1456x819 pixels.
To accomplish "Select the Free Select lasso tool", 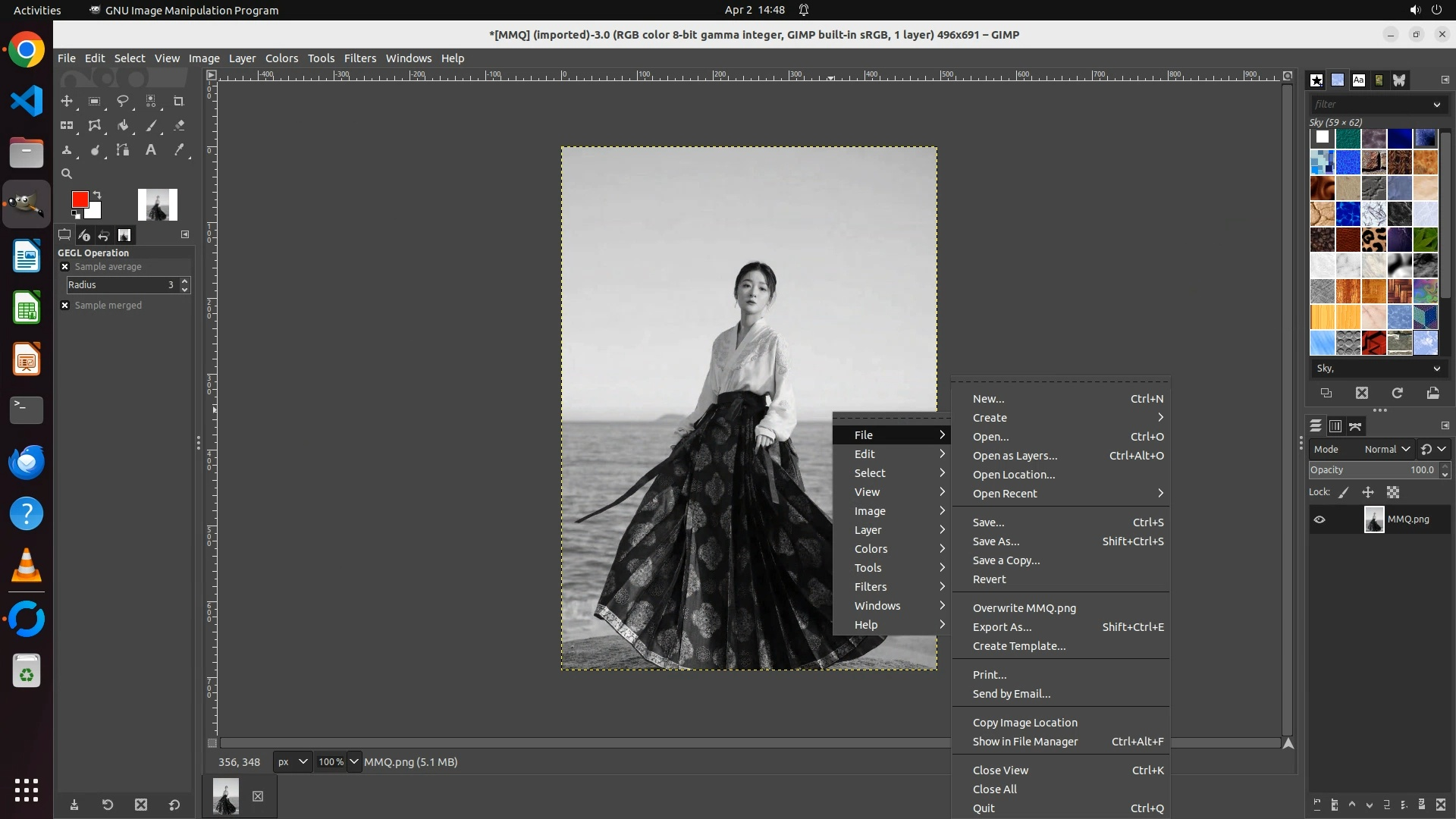I will (x=122, y=101).
